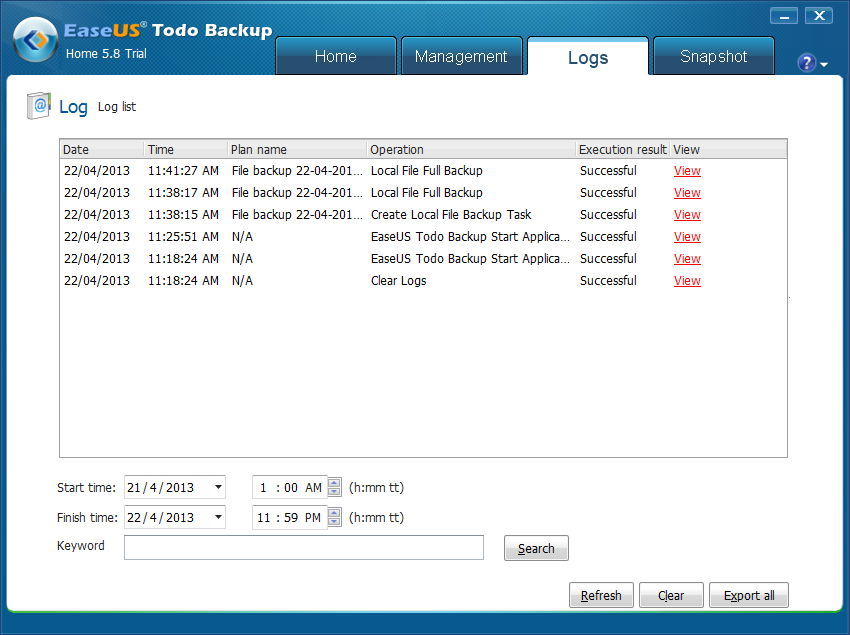The height and width of the screenshot is (635, 850).
Task: Click the Search button
Action: click(x=536, y=548)
